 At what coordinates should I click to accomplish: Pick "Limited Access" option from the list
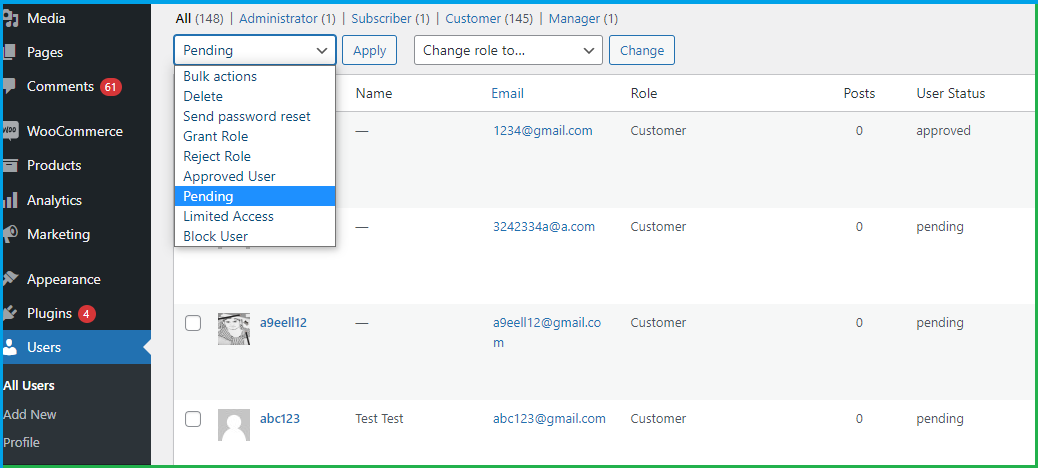pyautogui.click(x=228, y=216)
